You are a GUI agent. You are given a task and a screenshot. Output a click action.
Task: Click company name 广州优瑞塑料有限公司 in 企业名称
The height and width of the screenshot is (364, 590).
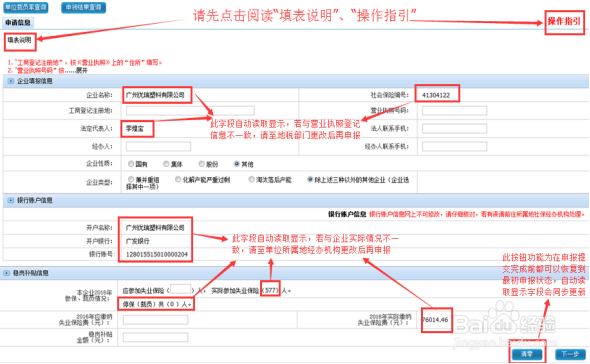click(x=155, y=95)
